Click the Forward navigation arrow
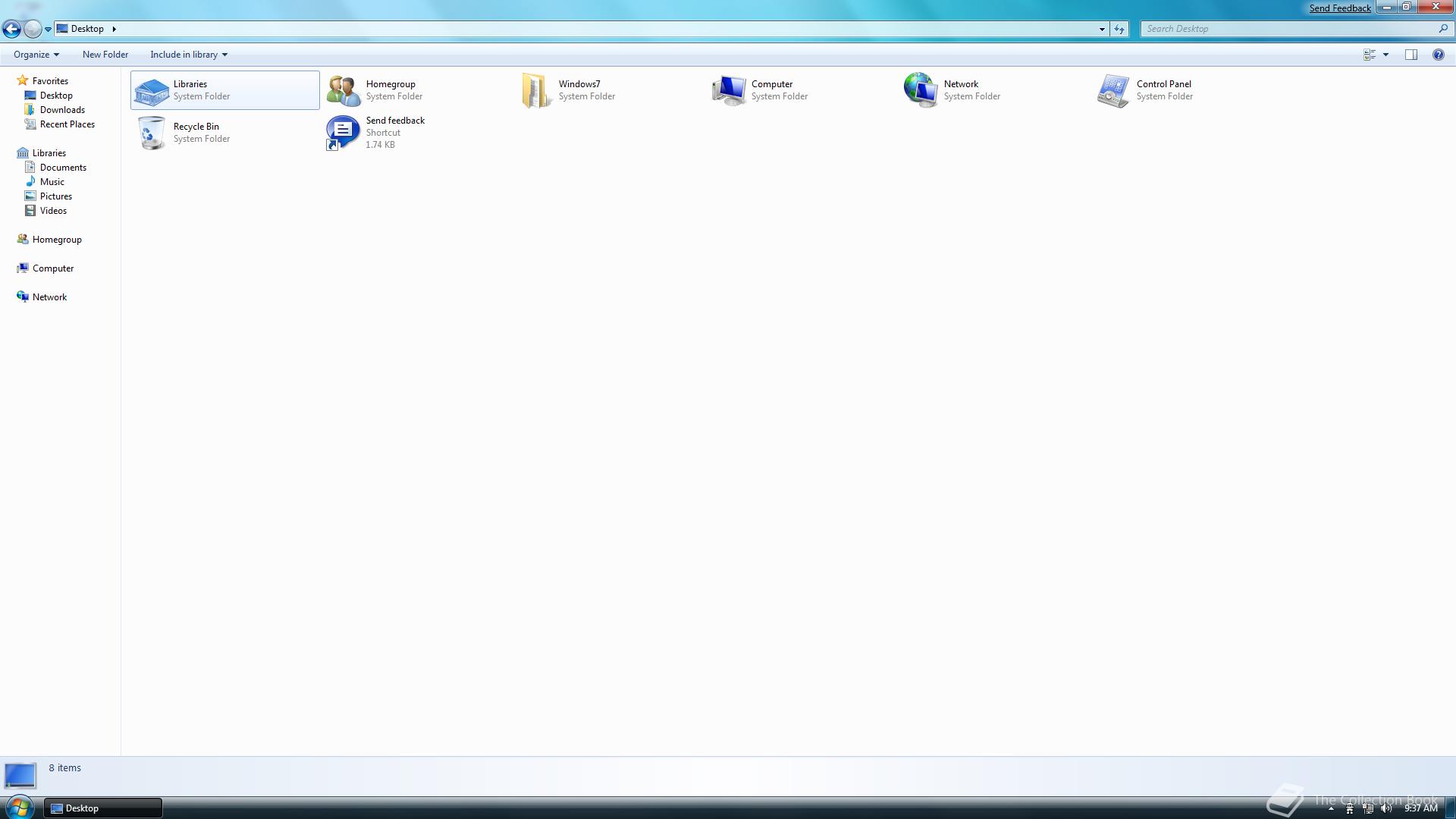This screenshot has width=1456, height=819. pyautogui.click(x=33, y=29)
